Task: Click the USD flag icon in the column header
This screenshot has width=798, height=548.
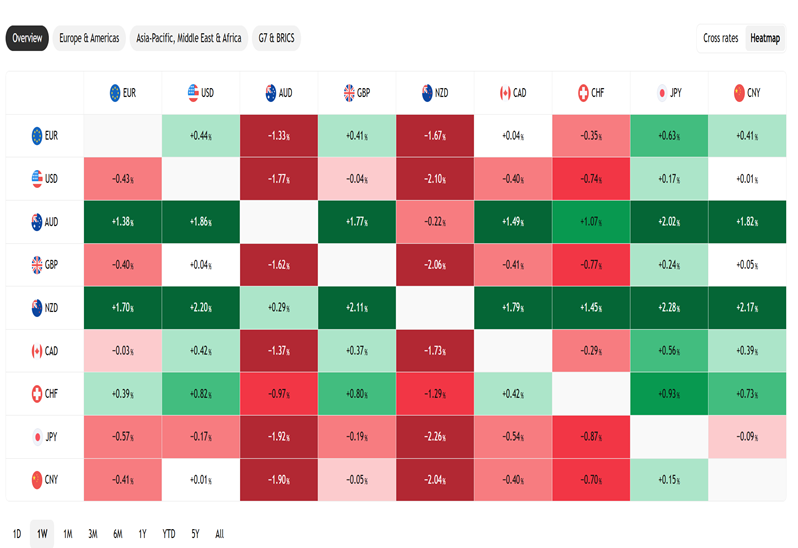Action: click(x=193, y=93)
